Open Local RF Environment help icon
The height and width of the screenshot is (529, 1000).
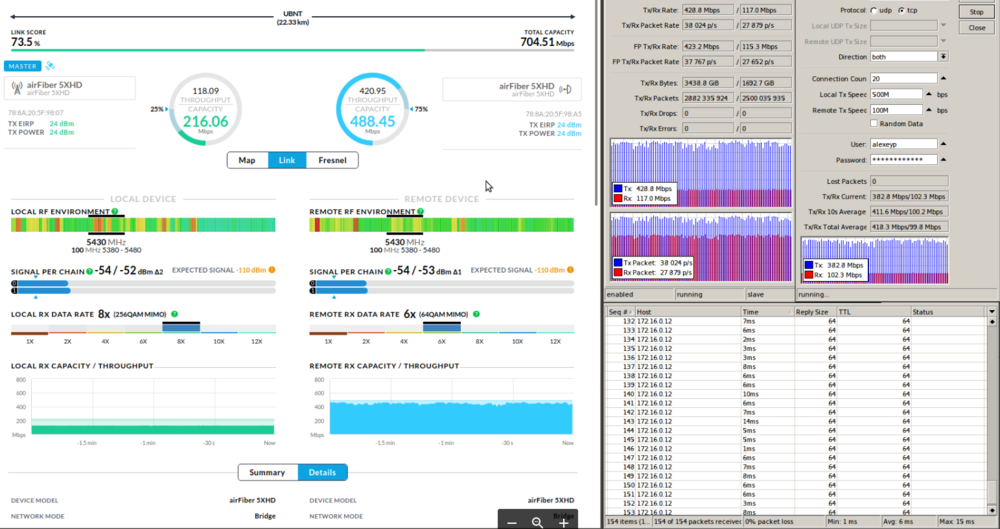115,212
